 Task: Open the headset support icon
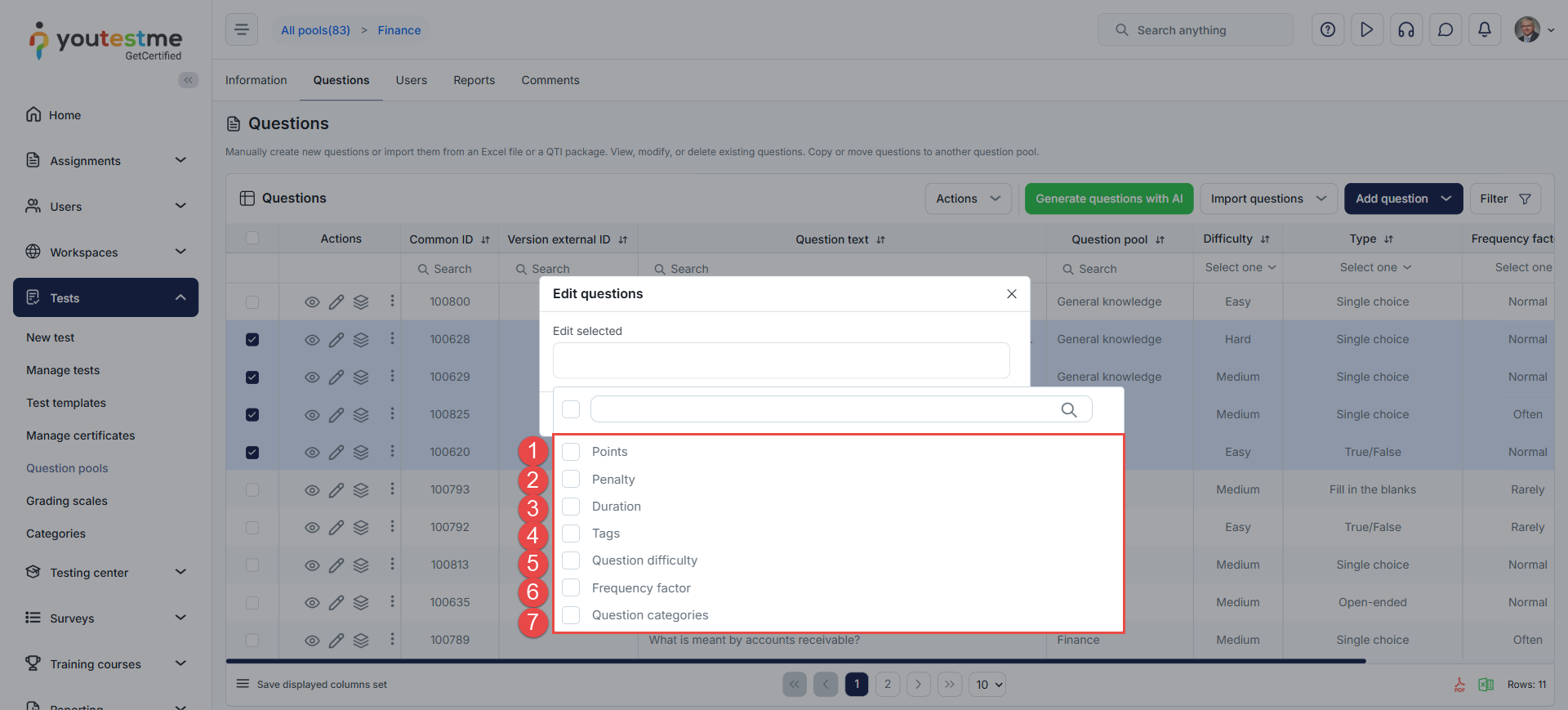[1406, 29]
